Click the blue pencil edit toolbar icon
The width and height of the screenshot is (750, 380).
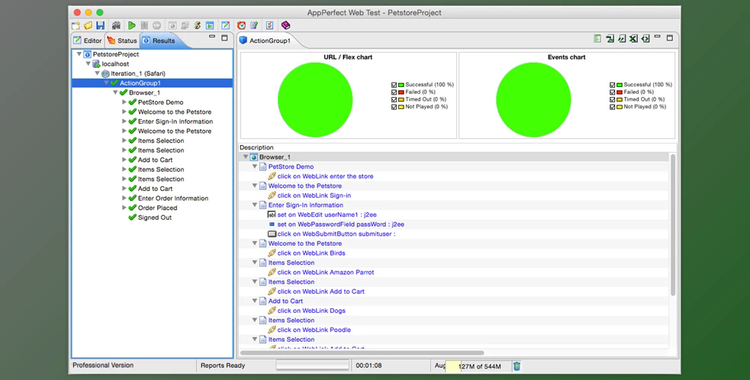(x=225, y=25)
